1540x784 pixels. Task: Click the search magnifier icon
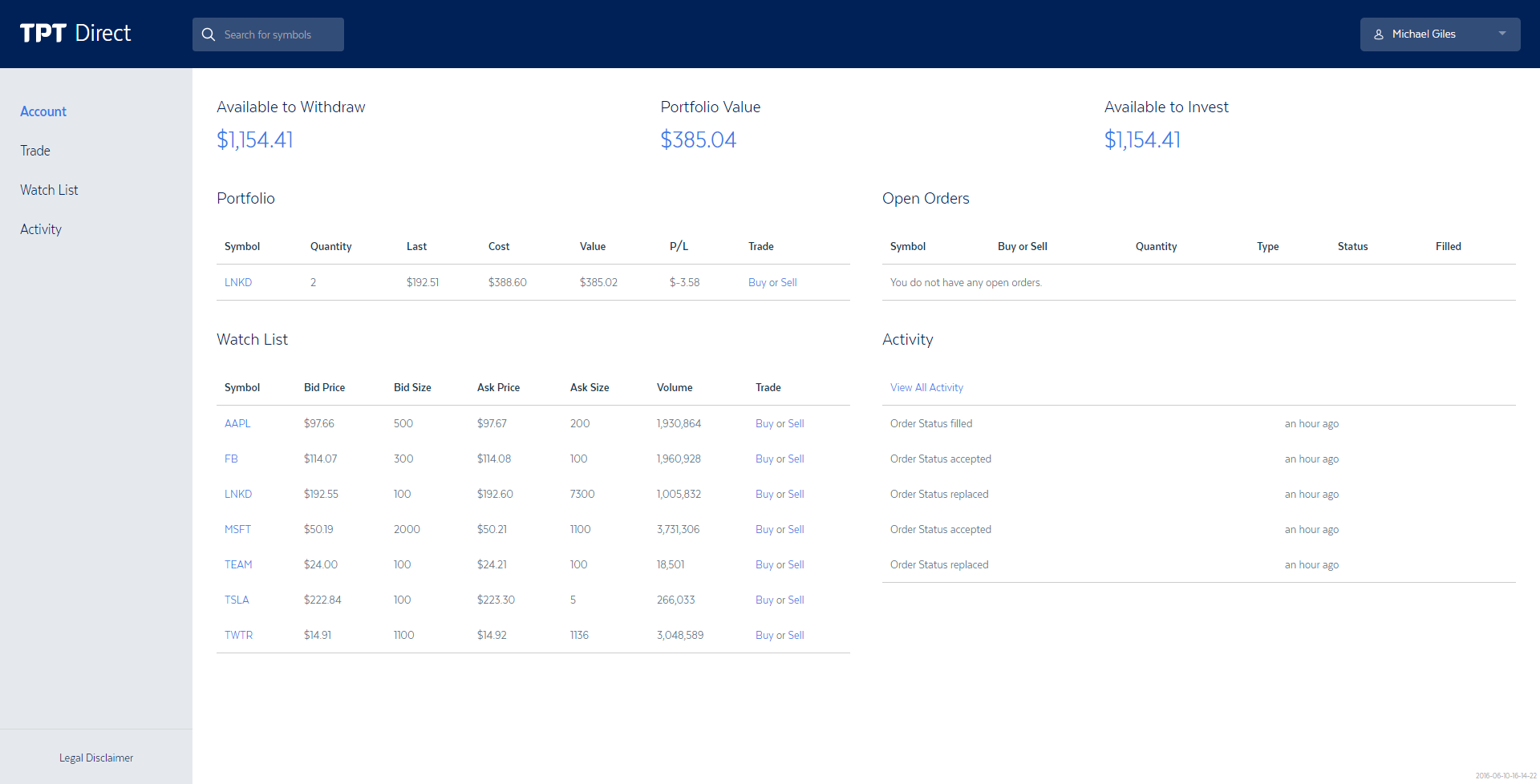[x=209, y=34]
